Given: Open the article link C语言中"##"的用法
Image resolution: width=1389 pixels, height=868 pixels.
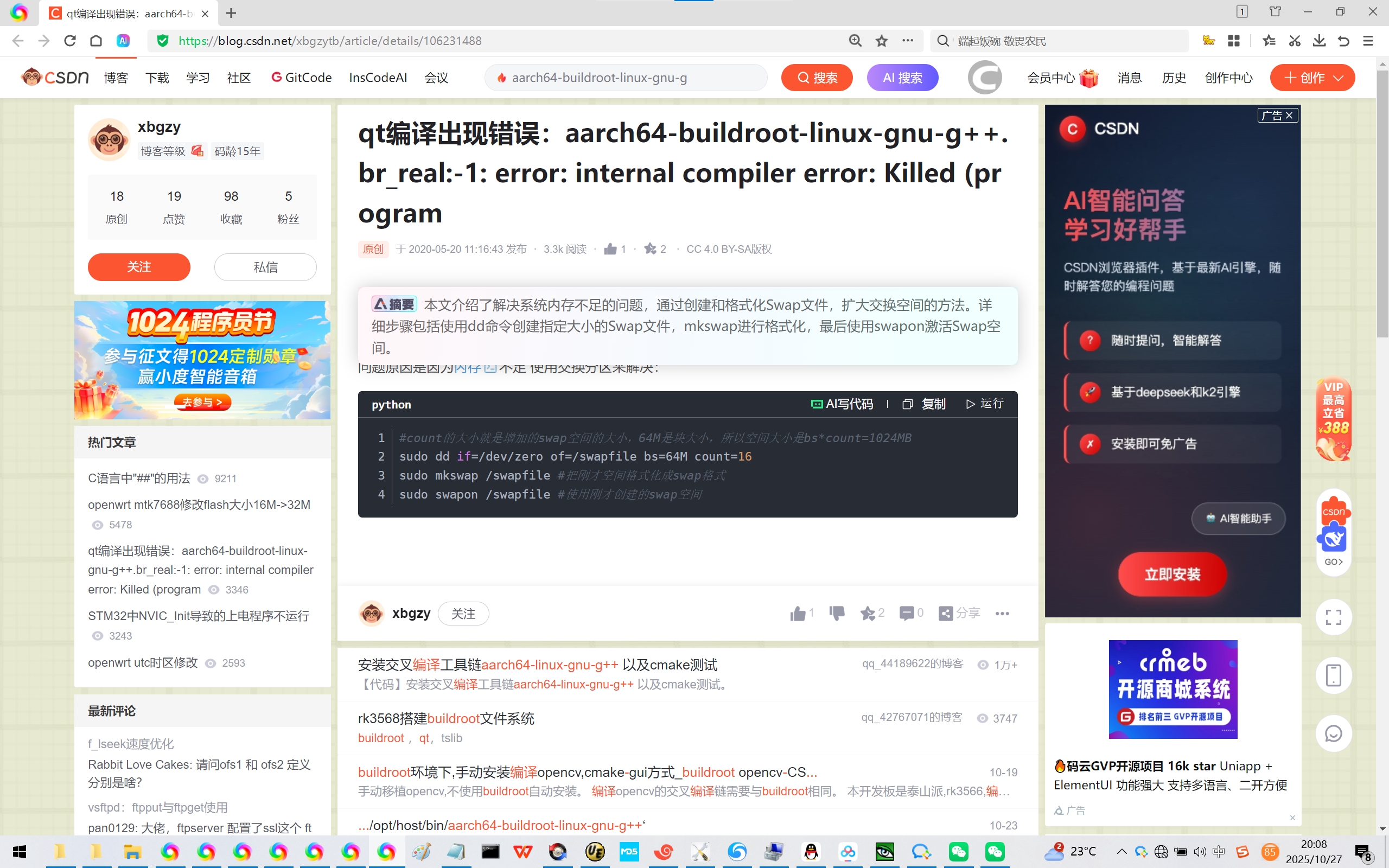Looking at the screenshot, I should click(x=139, y=478).
